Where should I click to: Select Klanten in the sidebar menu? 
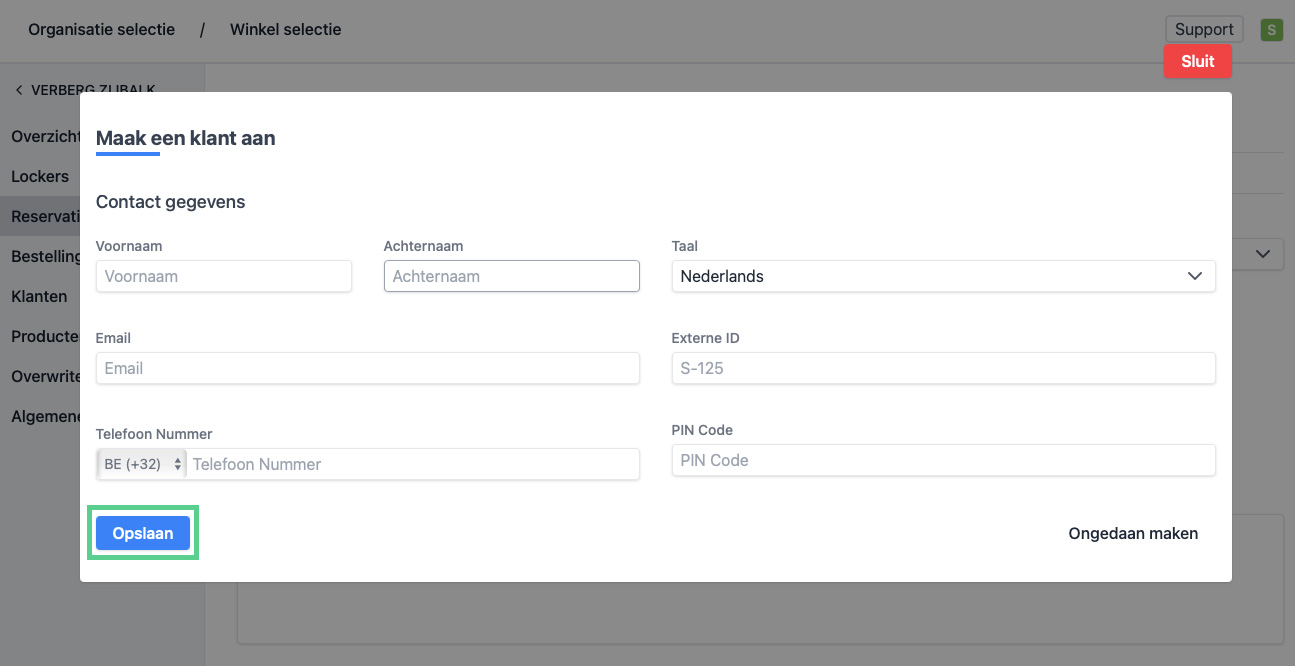tap(39, 296)
